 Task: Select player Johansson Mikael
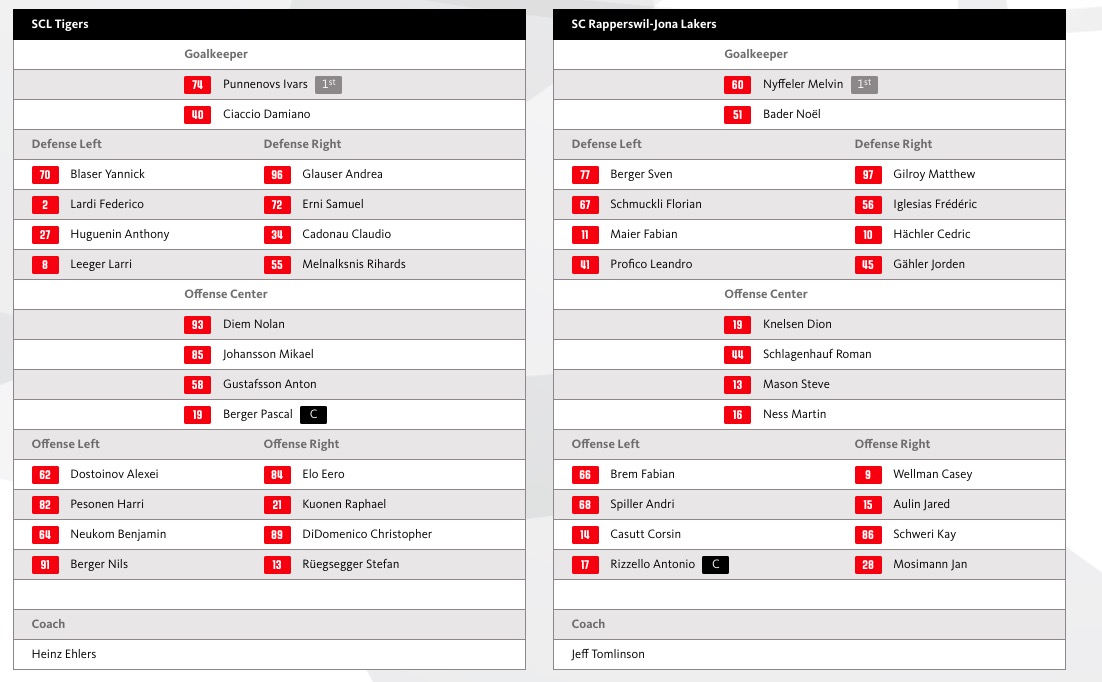(268, 354)
